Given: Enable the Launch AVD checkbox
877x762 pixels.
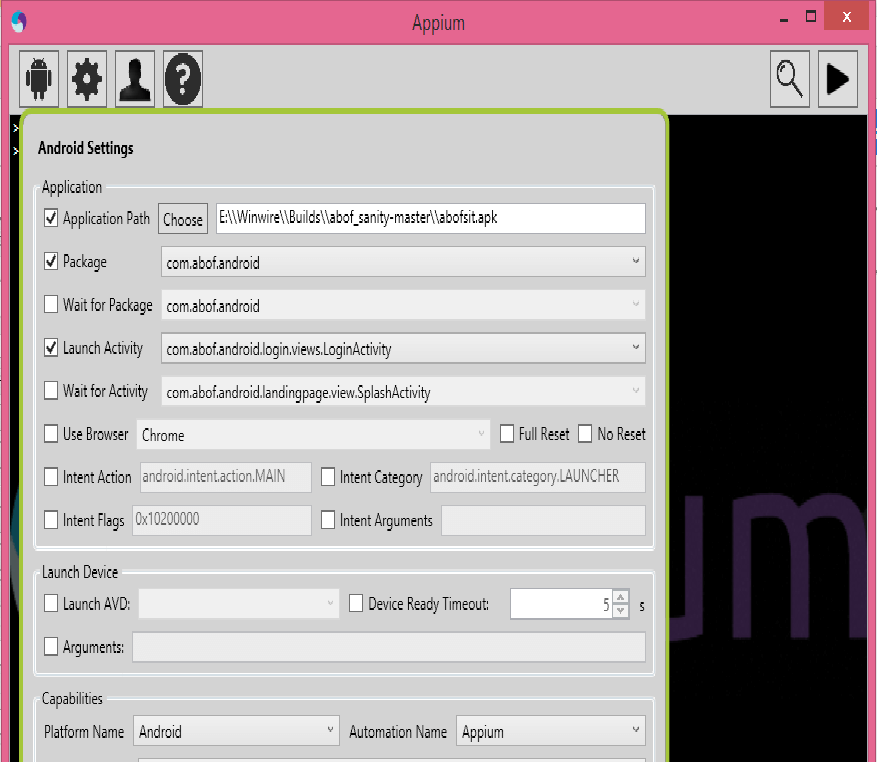Looking at the screenshot, I should 51,603.
